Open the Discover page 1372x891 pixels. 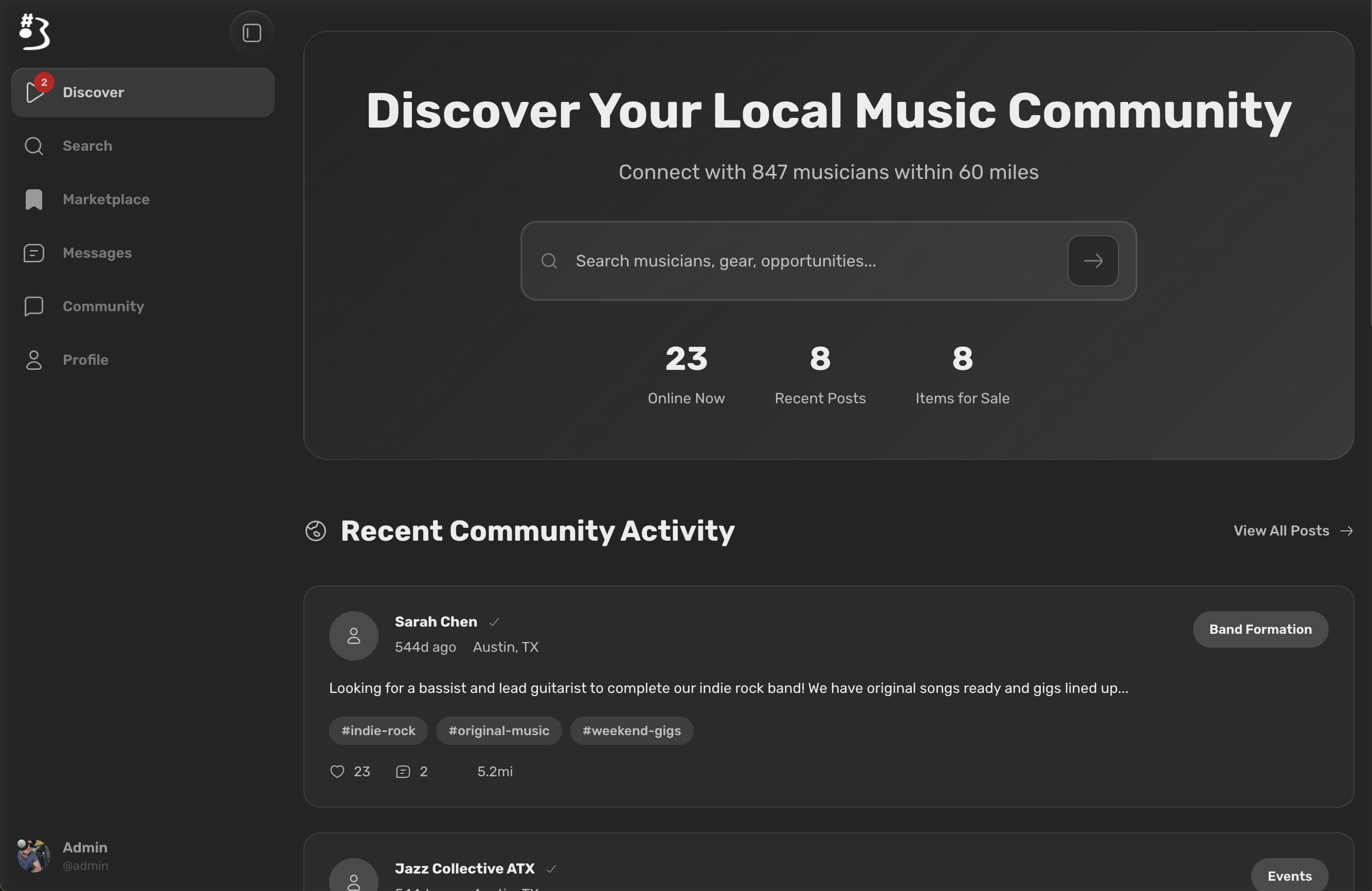142,92
